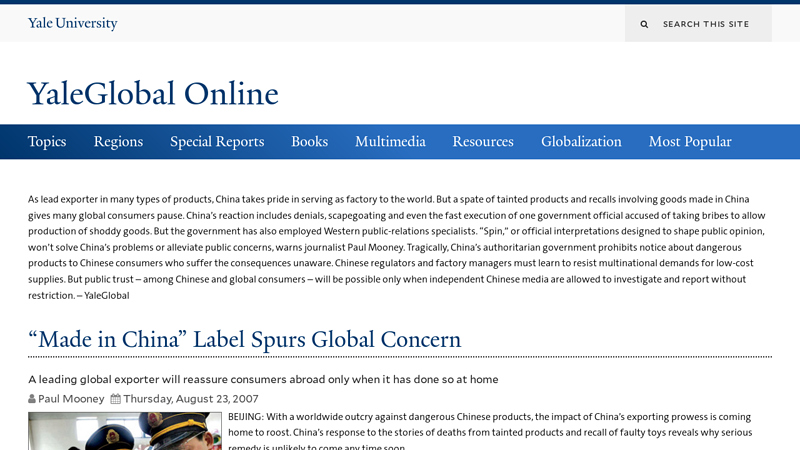Open the Yale University home link
Image resolution: width=800 pixels, height=450 pixels.
tap(72, 23)
